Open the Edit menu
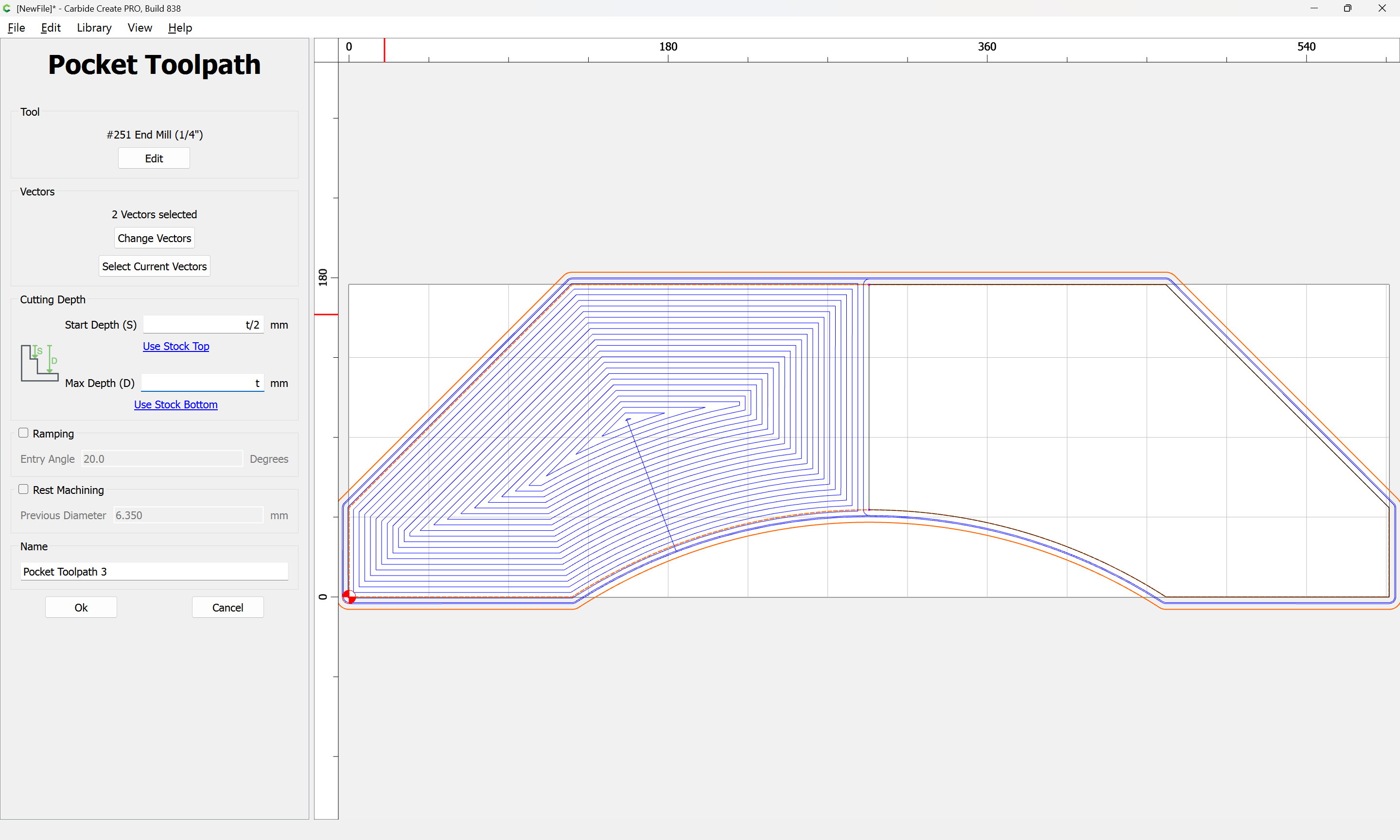 tap(51, 28)
